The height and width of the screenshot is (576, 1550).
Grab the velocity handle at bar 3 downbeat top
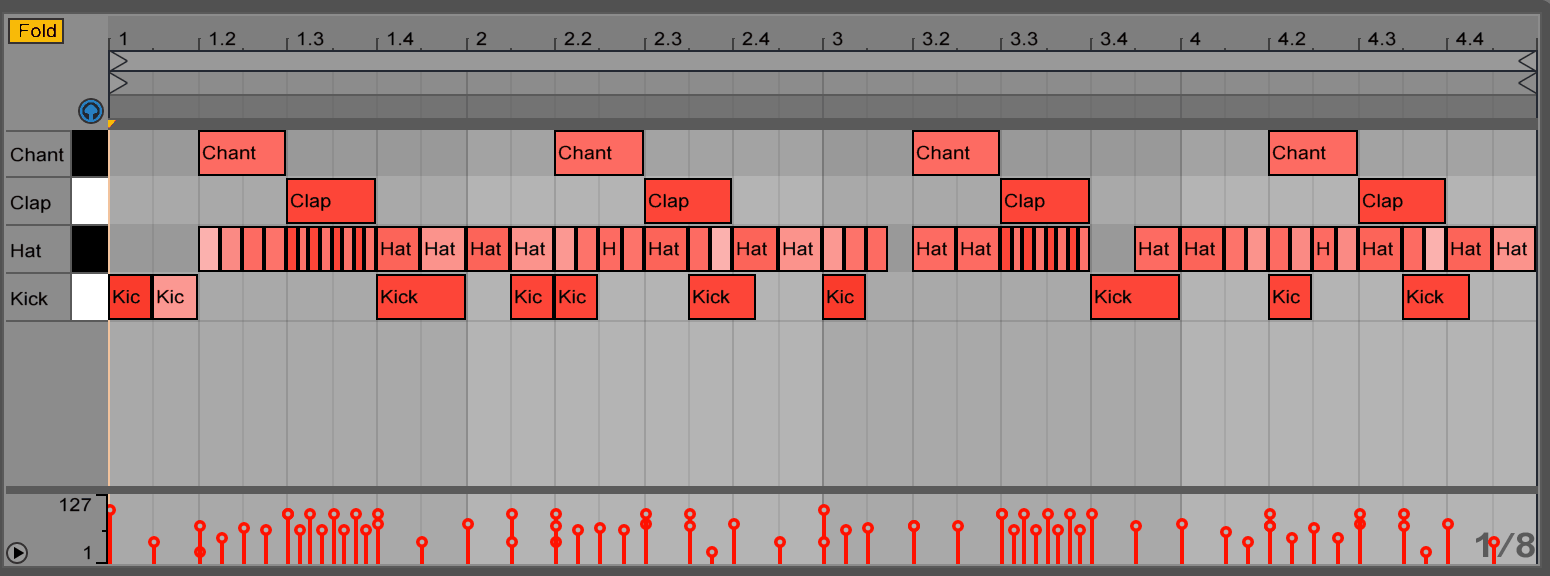click(x=824, y=510)
